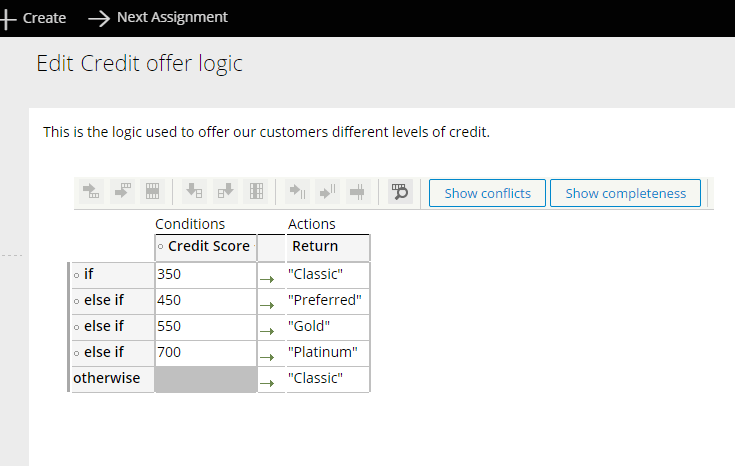
Task: Click the circle marker beside the 'if' row
Action: [76, 276]
